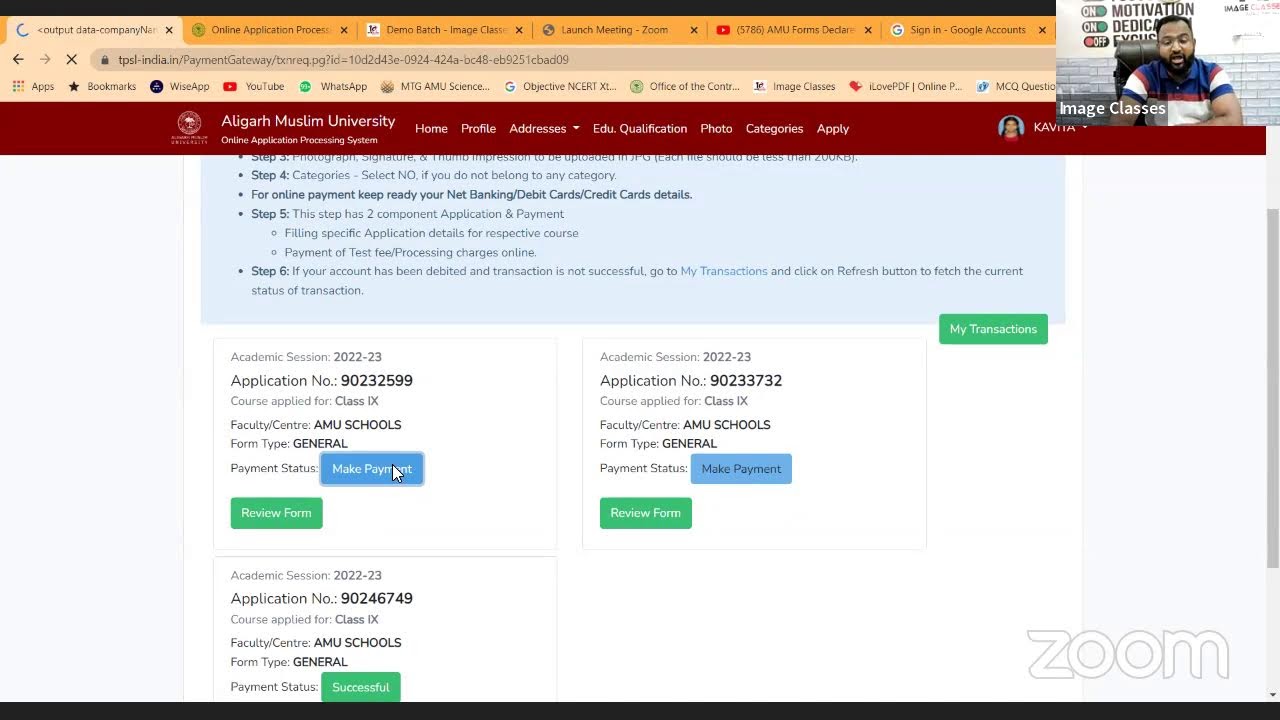Go to the Home menu item
The width and height of the screenshot is (1280, 720).
click(x=431, y=129)
